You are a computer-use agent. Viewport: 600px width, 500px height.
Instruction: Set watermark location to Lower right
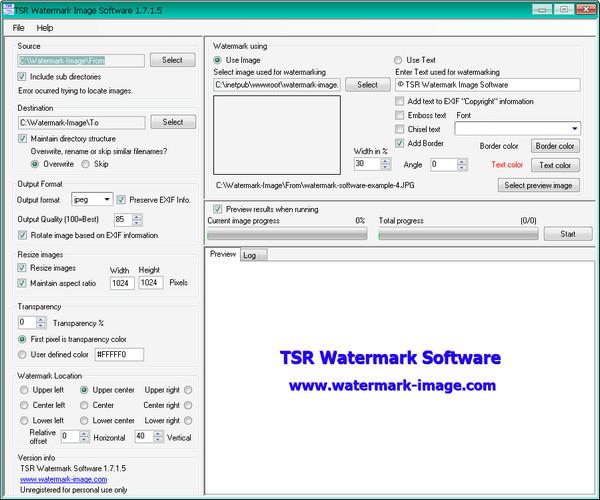tap(188, 420)
